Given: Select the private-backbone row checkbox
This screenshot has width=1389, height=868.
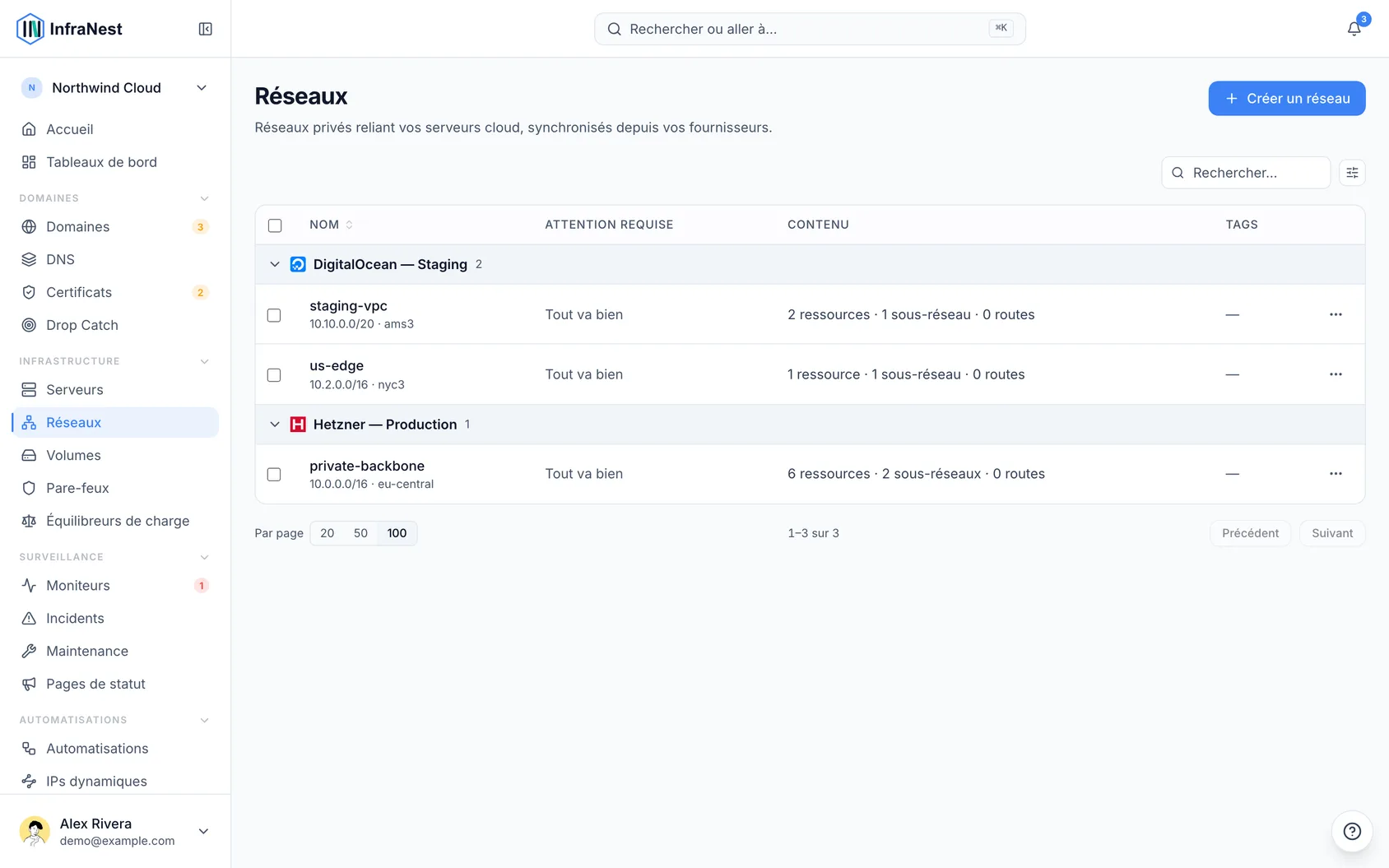Looking at the screenshot, I should [274, 475].
